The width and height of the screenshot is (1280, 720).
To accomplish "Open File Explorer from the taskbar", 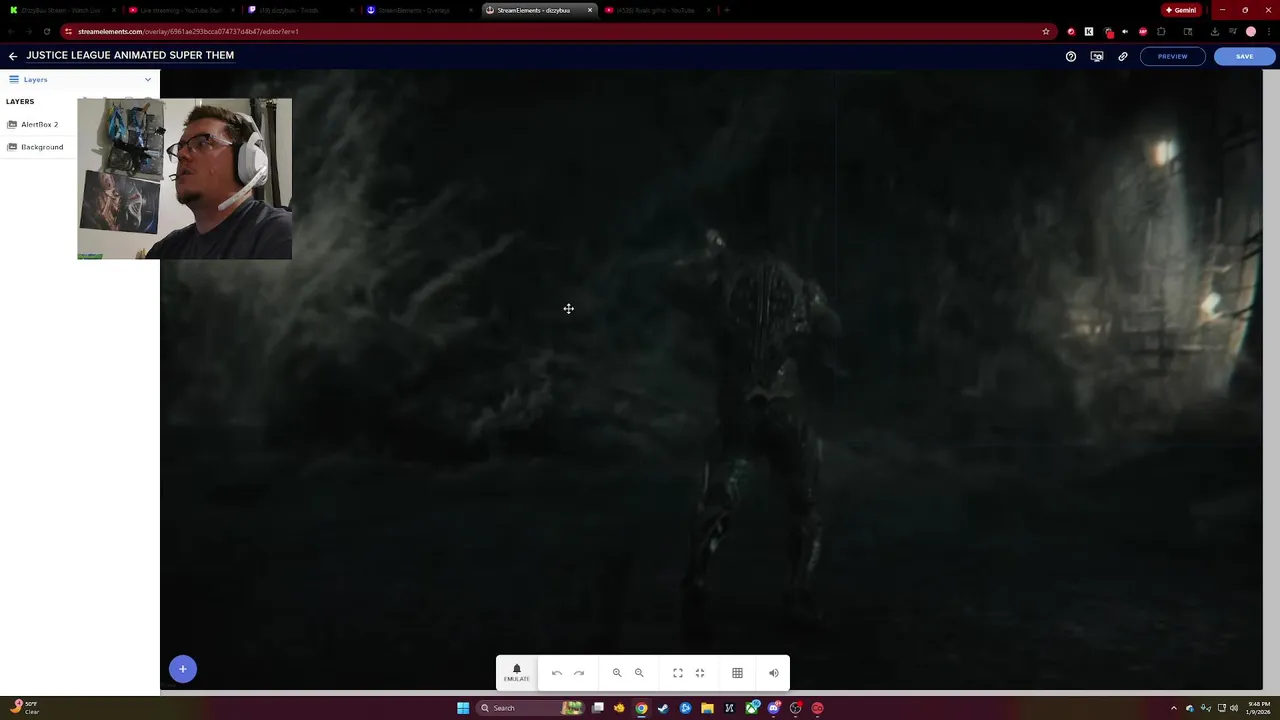I will click(707, 708).
